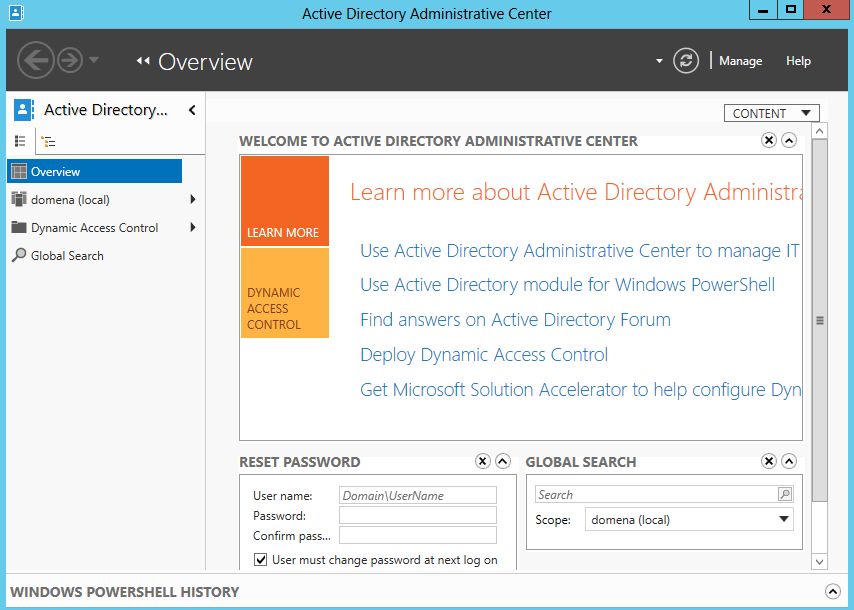Collapse the Global Search section
Viewport: 854px width, 610px height.
[789, 461]
